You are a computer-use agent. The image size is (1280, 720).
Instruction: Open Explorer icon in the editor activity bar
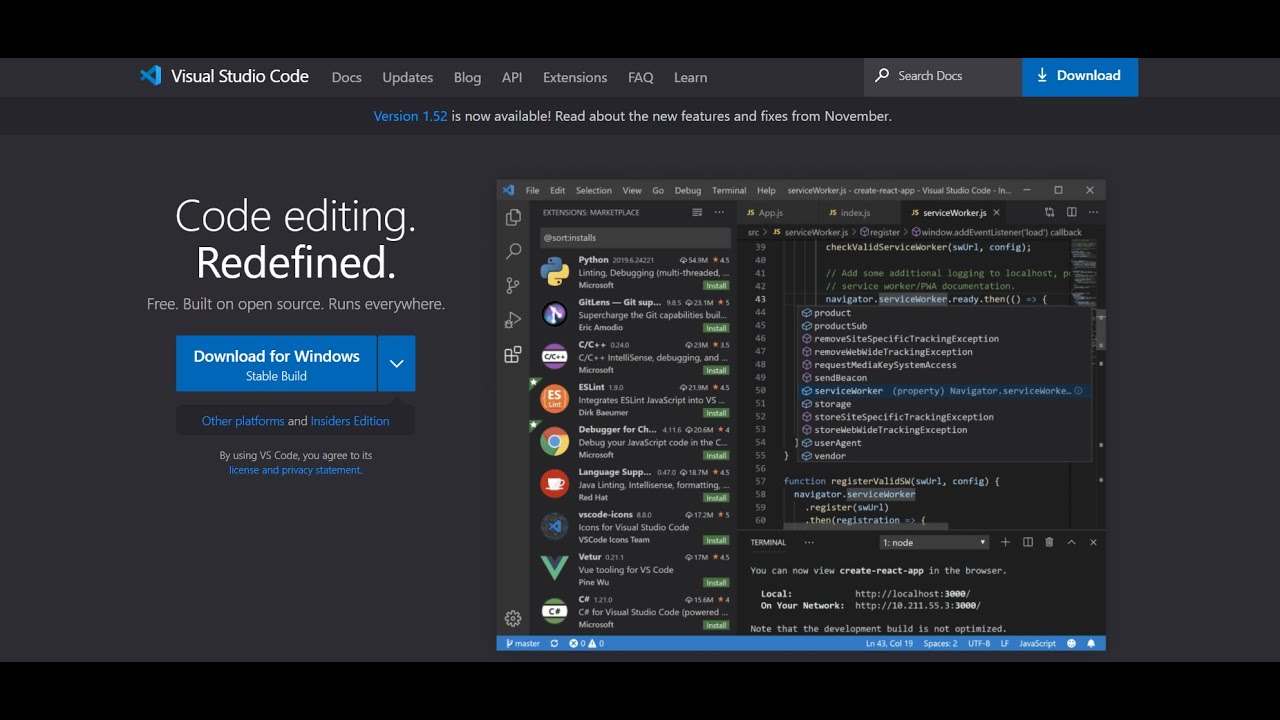coord(513,217)
